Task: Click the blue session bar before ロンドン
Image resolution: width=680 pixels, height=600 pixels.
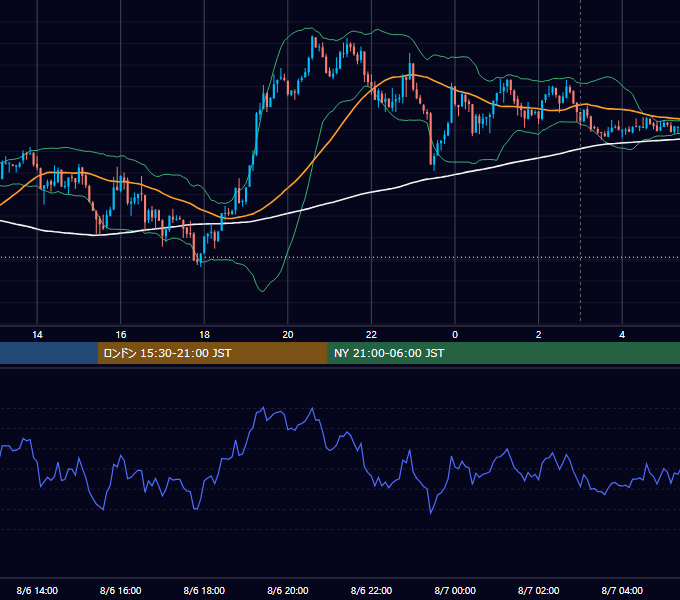Action: 49,353
